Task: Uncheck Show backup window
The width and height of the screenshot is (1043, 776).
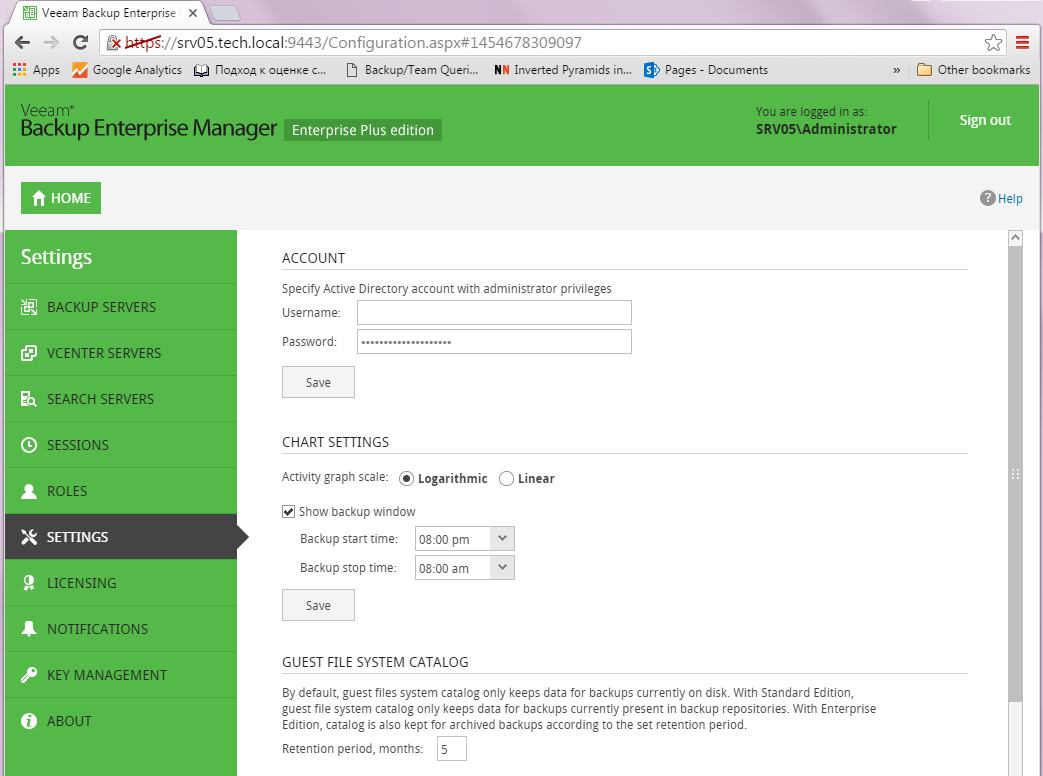Action: pyautogui.click(x=288, y=511)
